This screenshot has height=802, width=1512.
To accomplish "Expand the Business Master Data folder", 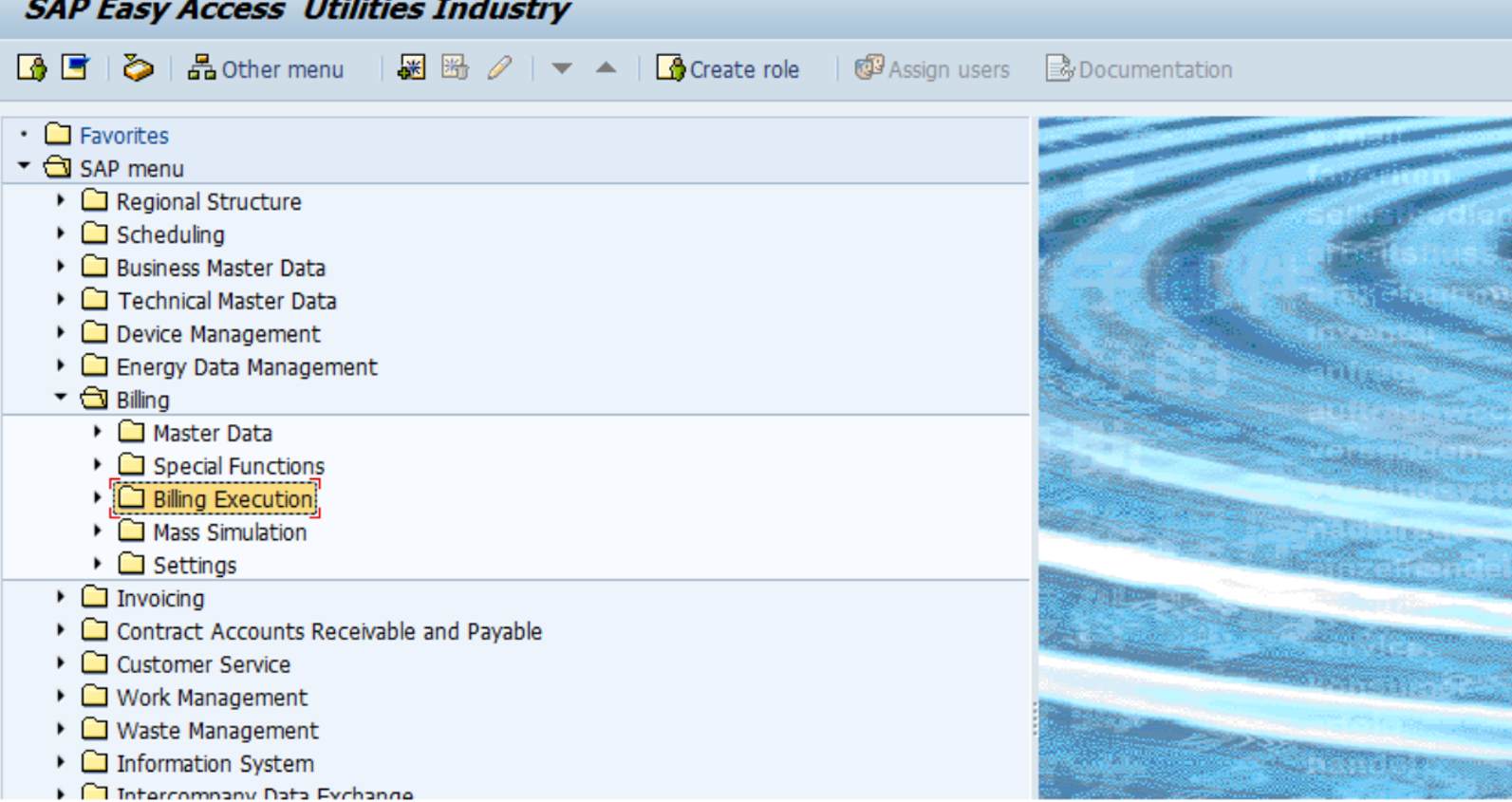I will click(61, 267).
